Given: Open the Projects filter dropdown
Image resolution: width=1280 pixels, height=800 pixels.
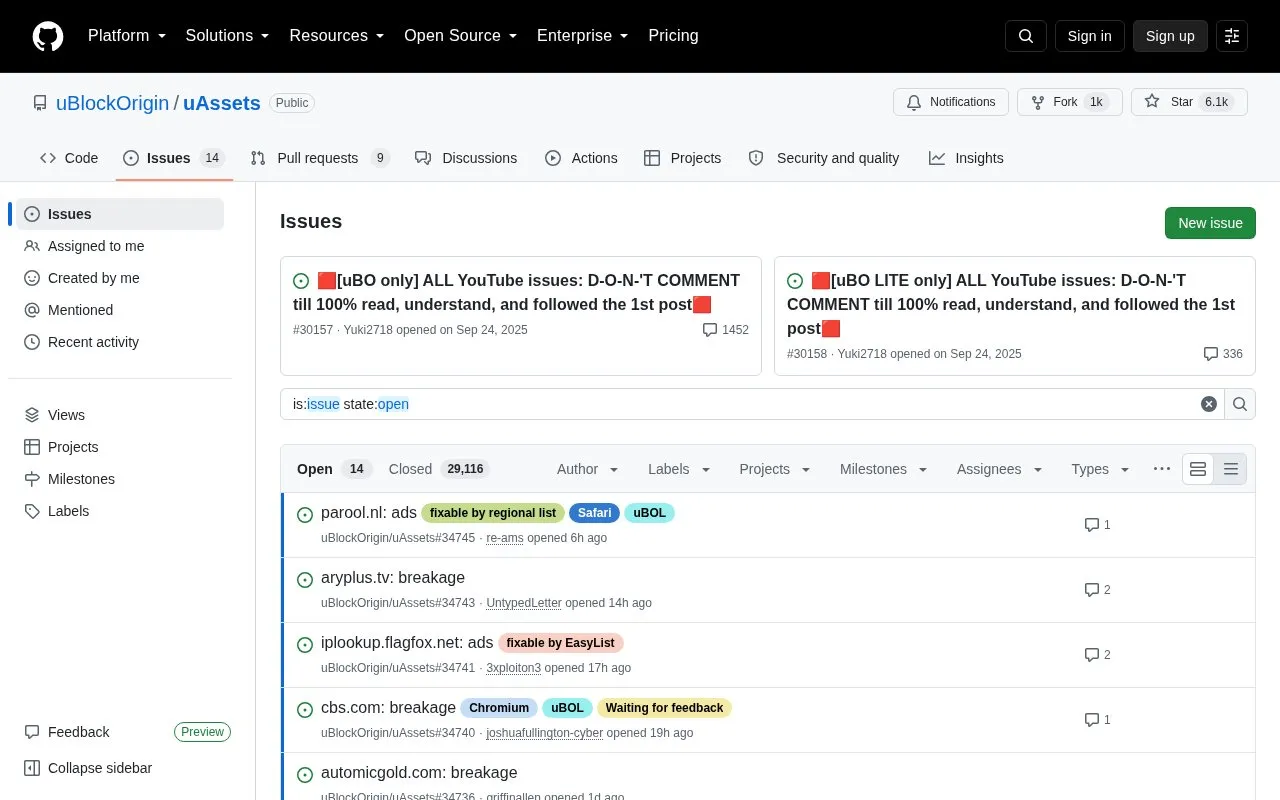Looking at the screenshot, I should tap(775, 469).
